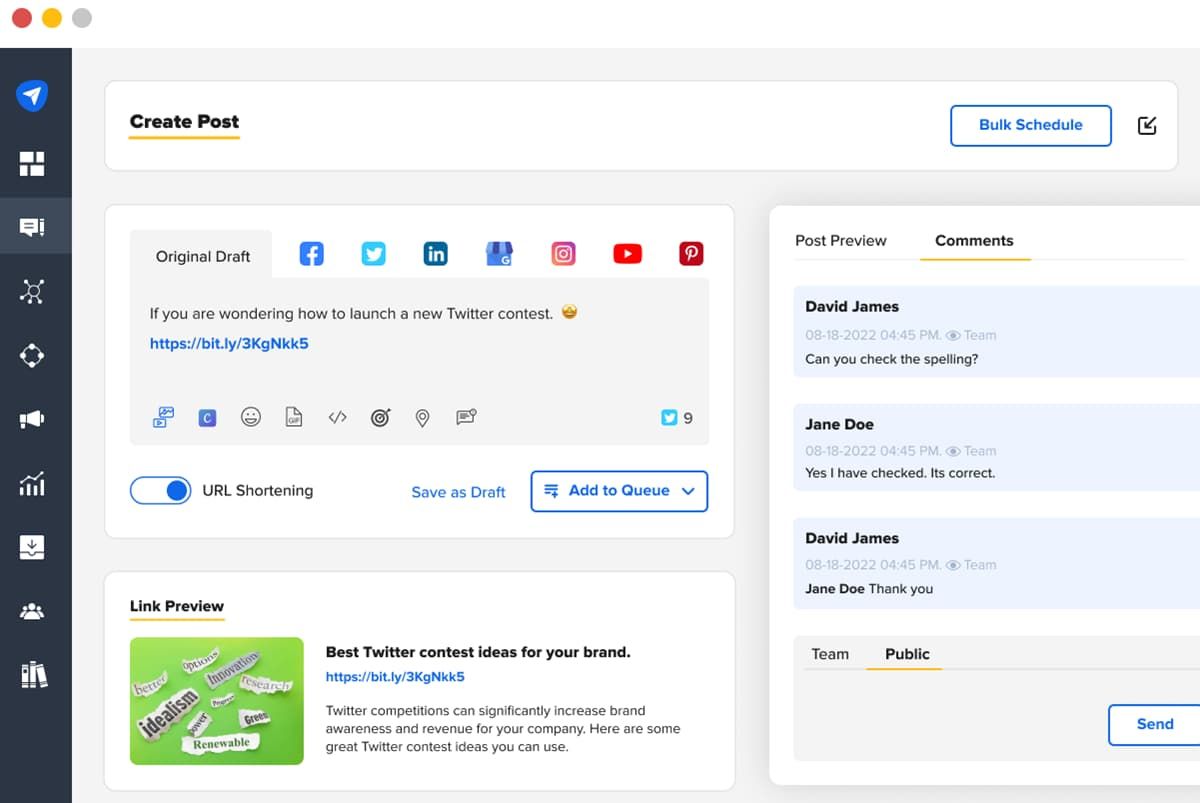The height and width of the screenshot is (803, 1200).
Task: Open UTM tracking parameters
Action: coord(380,417)
